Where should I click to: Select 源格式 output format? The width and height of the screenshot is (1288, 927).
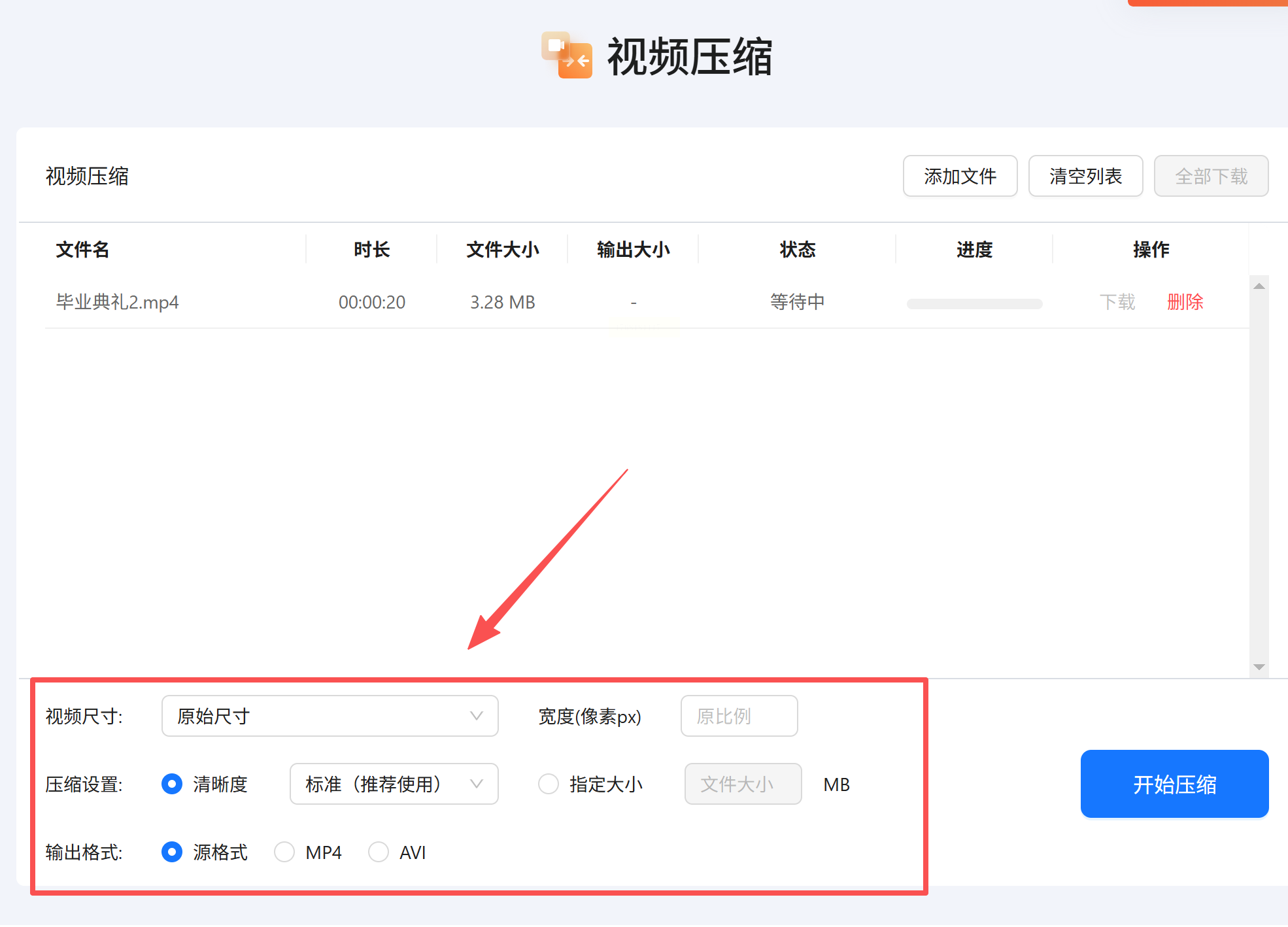[x=172, y=852]
